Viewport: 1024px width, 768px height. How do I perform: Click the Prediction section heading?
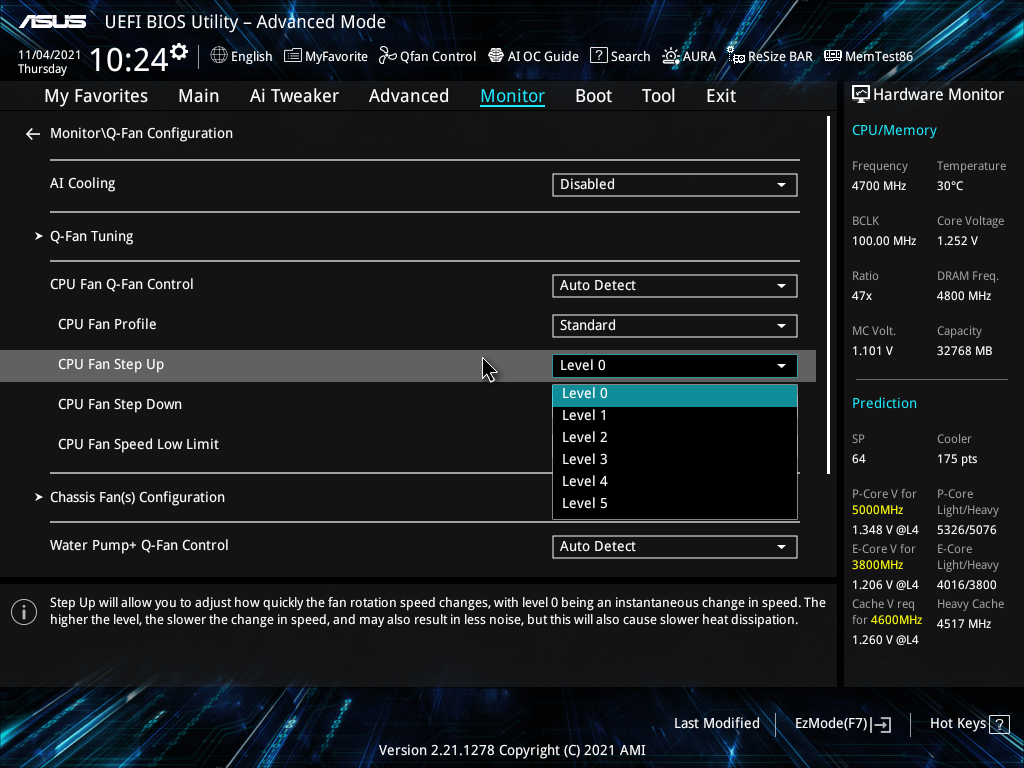click(x=884, y=404)
